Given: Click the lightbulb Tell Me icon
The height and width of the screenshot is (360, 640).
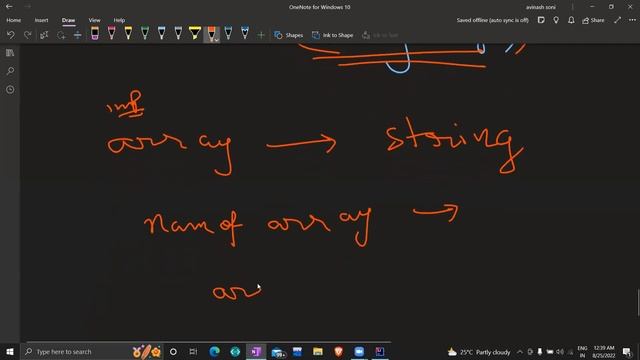Looking at the screenshot, I should click(556, 20).
